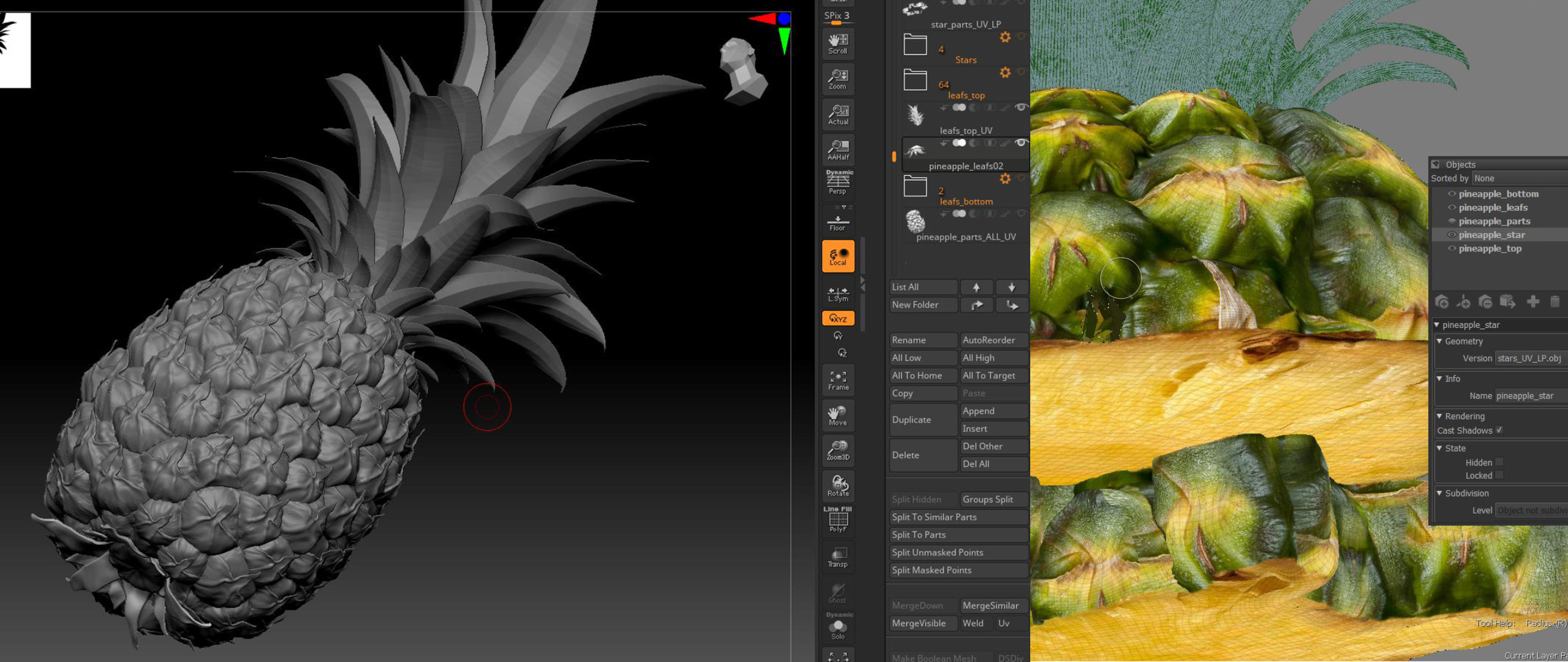Viewport: 1568px width, 662px height.
Task: Open settings gear of Stars folder
Action: [x=1005, y=37]
